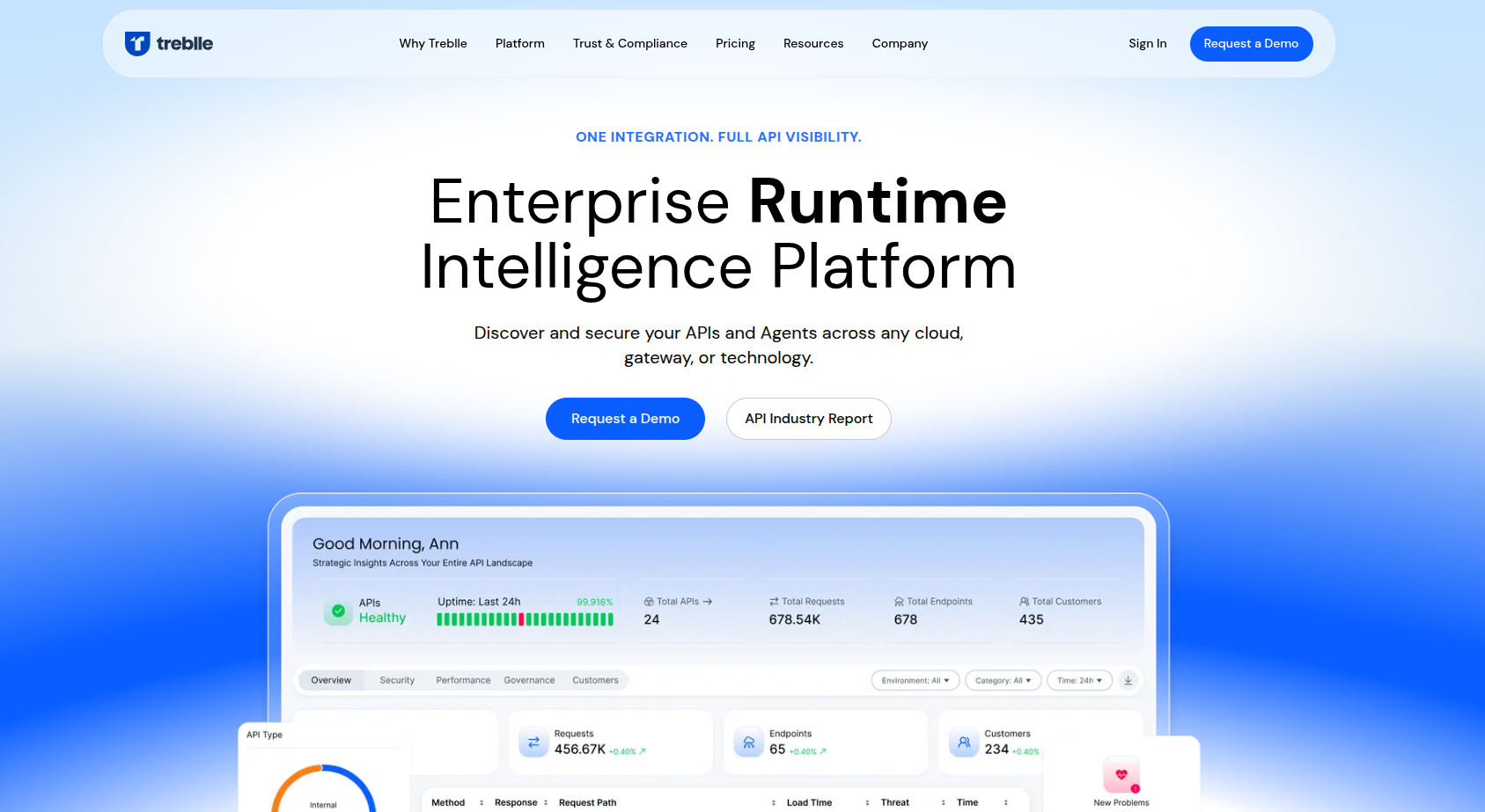Click the Good Morning, Ann heading
Viewport: 1485px width, 812px height.
coord(386,545)
